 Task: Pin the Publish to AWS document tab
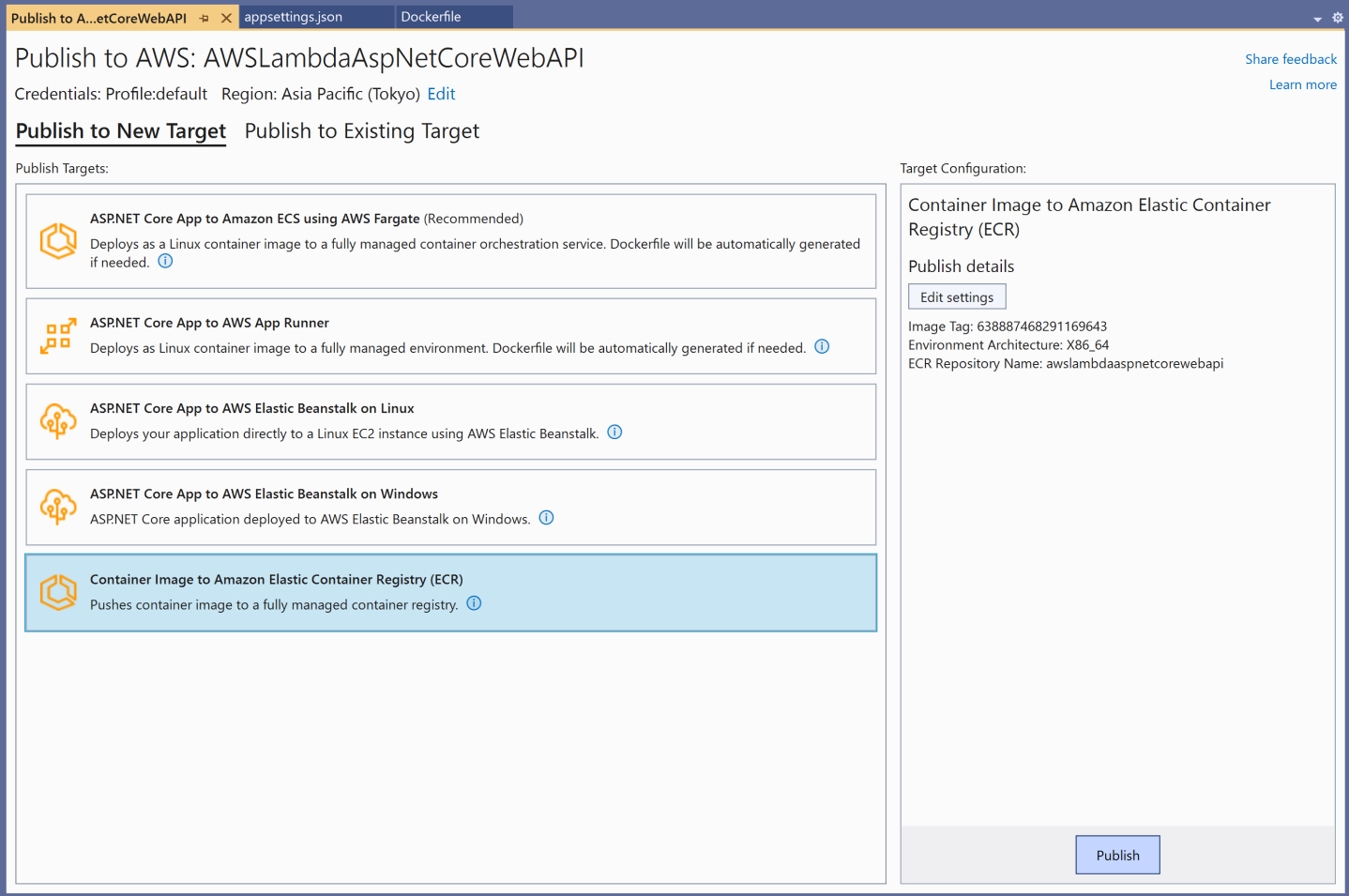point(204,18)
